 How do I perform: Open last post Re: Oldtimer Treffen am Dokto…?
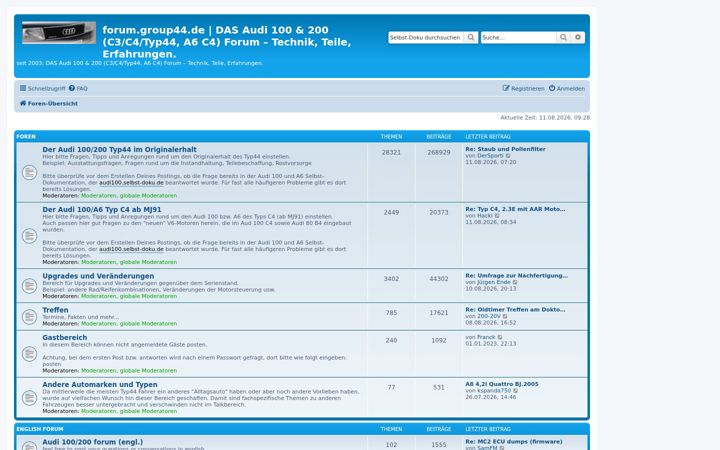(515, 309)
